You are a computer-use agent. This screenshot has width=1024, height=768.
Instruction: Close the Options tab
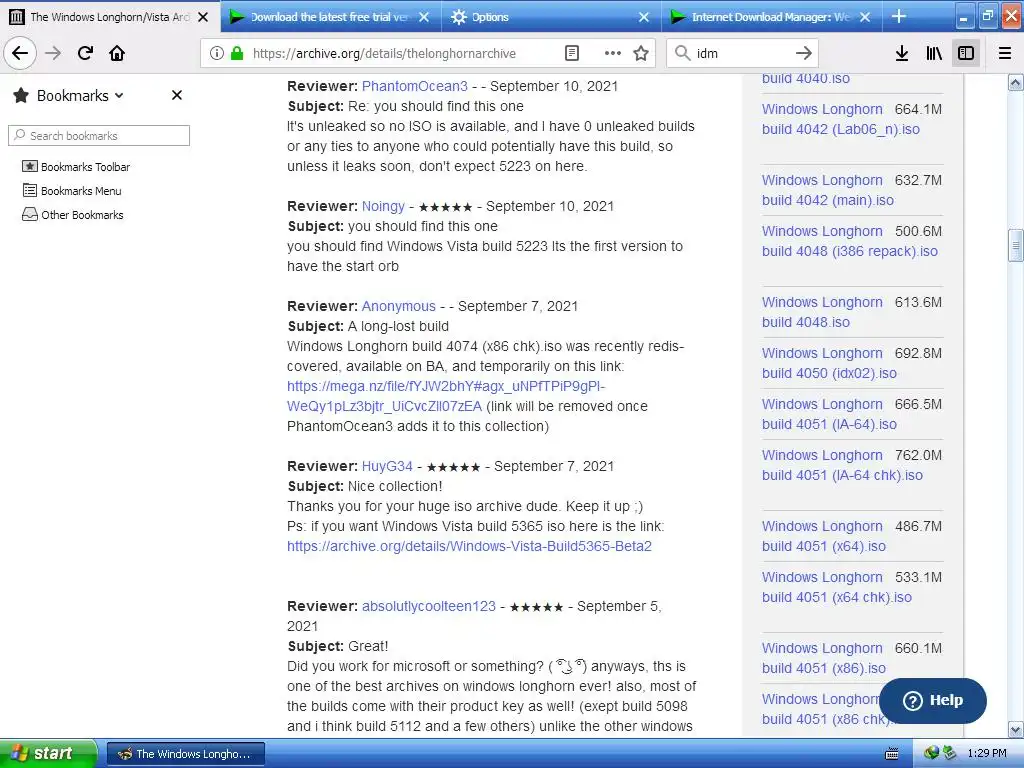click(x=644, y=17)
